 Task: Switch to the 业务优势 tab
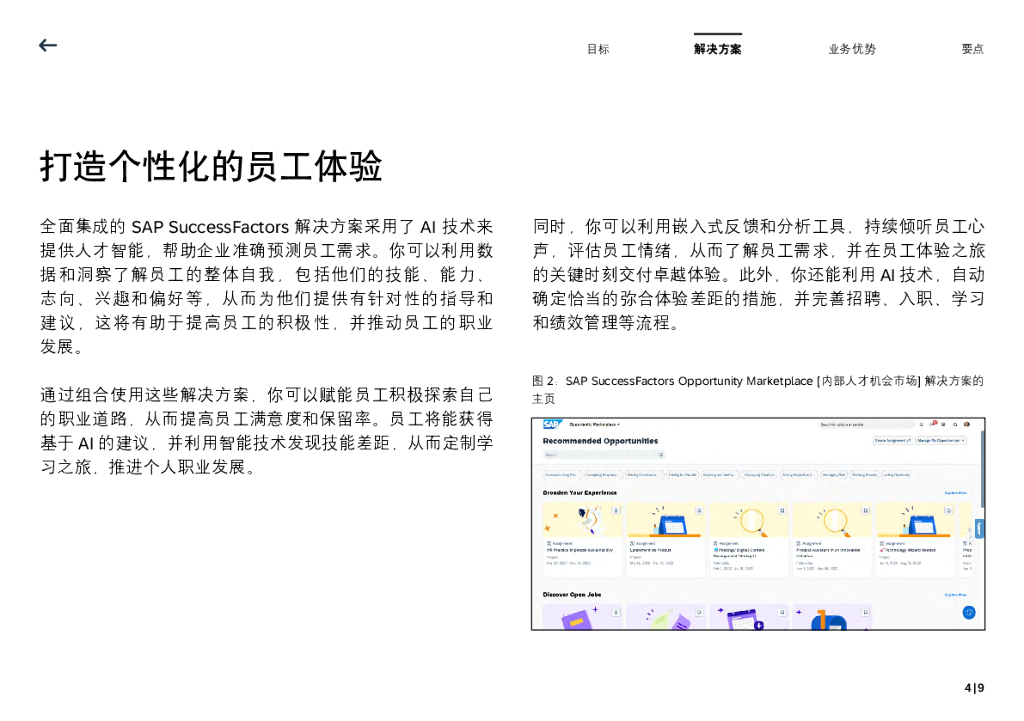(852, 49)
